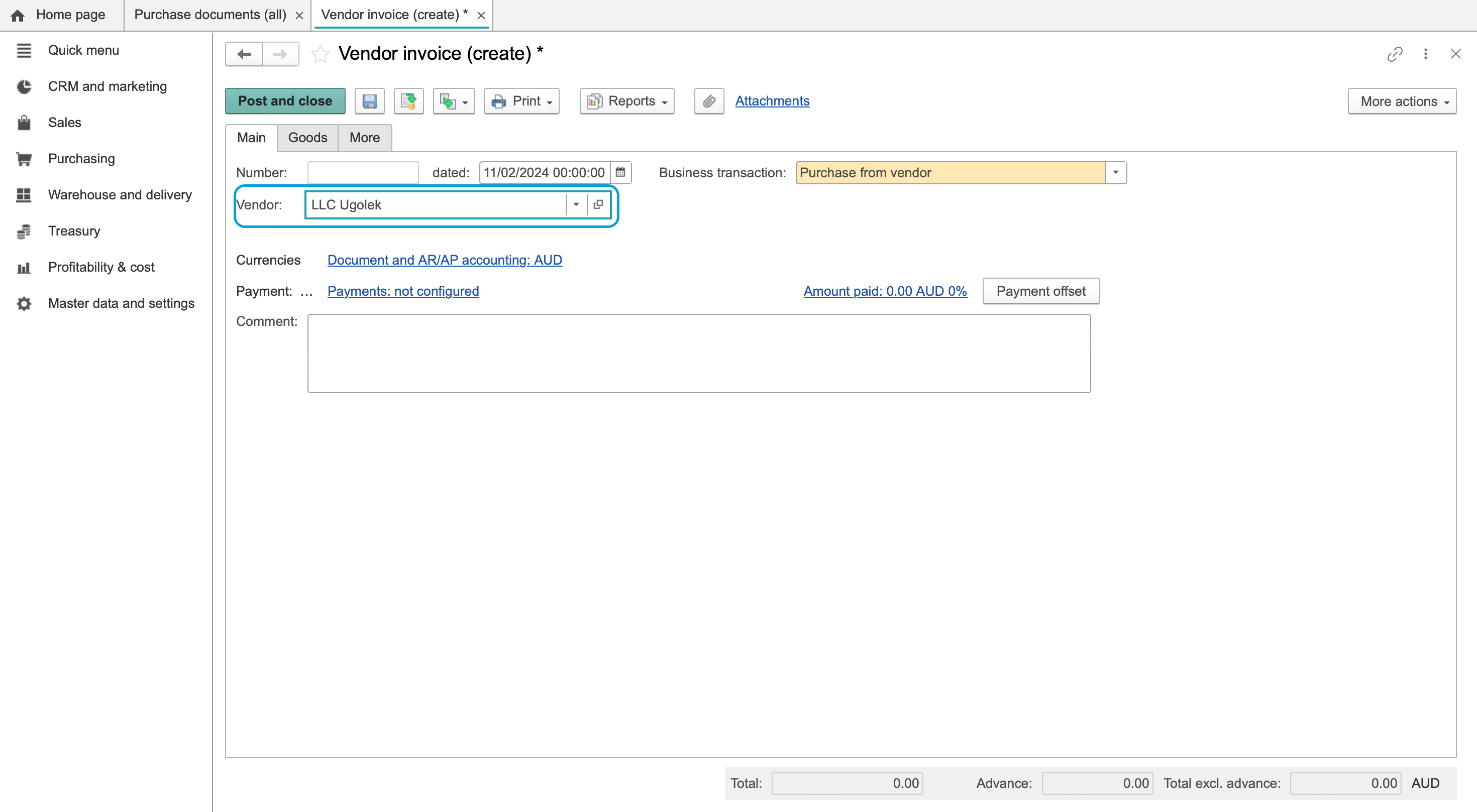The image size is (1477, 812).
Task: Close the Vendor invoice form with X
Action: (x=1455, y=54)
